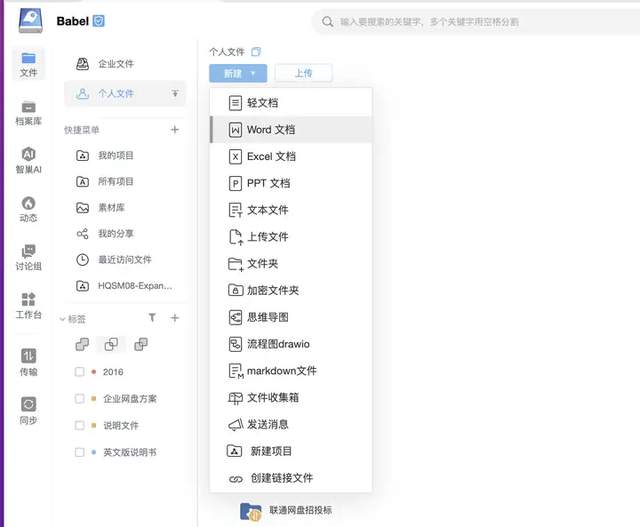Choose 加密文件夹 in the new menu
The width and height of the screenshot is (640, 527).
click(291, 291)
